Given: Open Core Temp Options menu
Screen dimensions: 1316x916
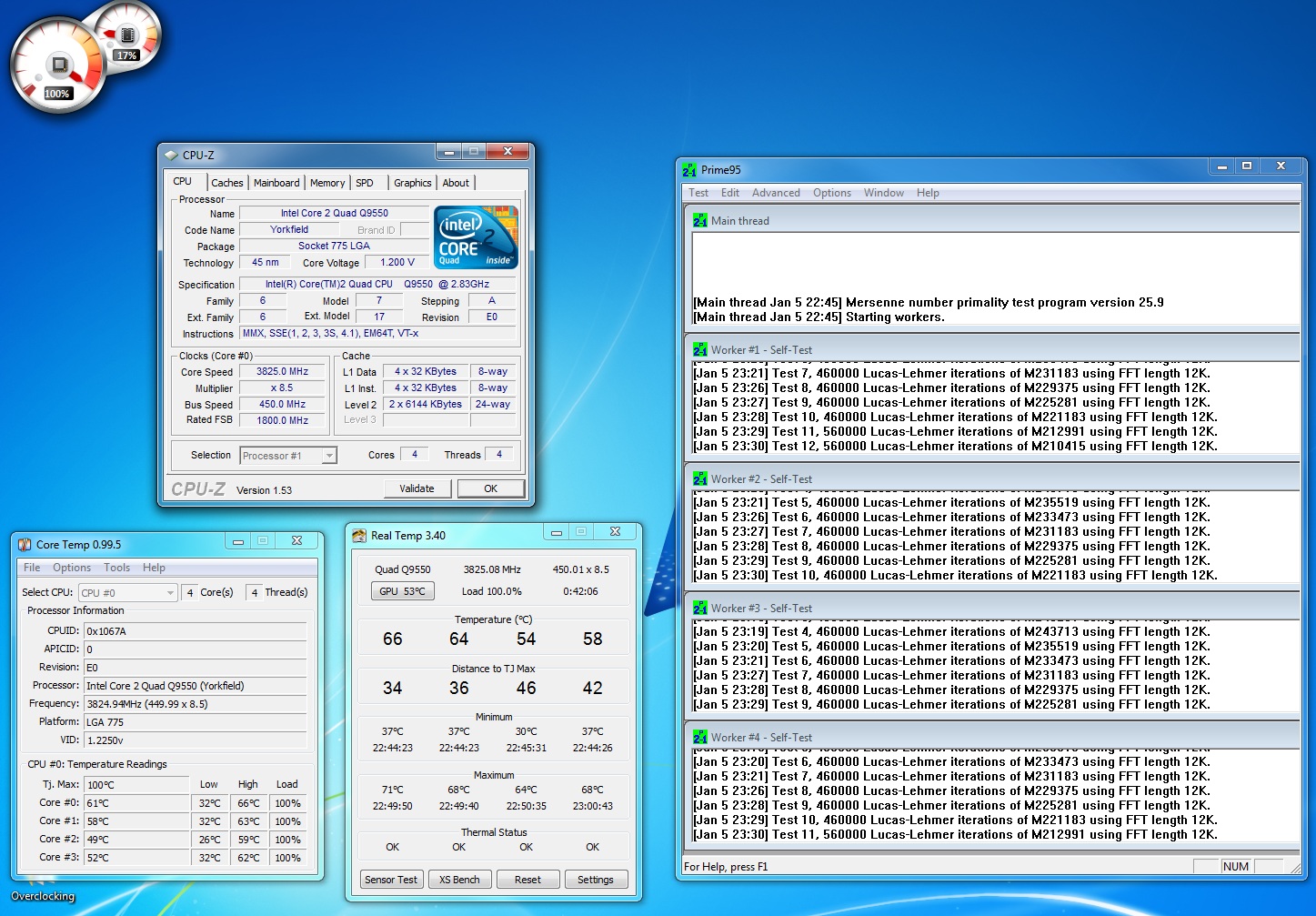Looking at the screenshot, I should (x=72, y=568).
